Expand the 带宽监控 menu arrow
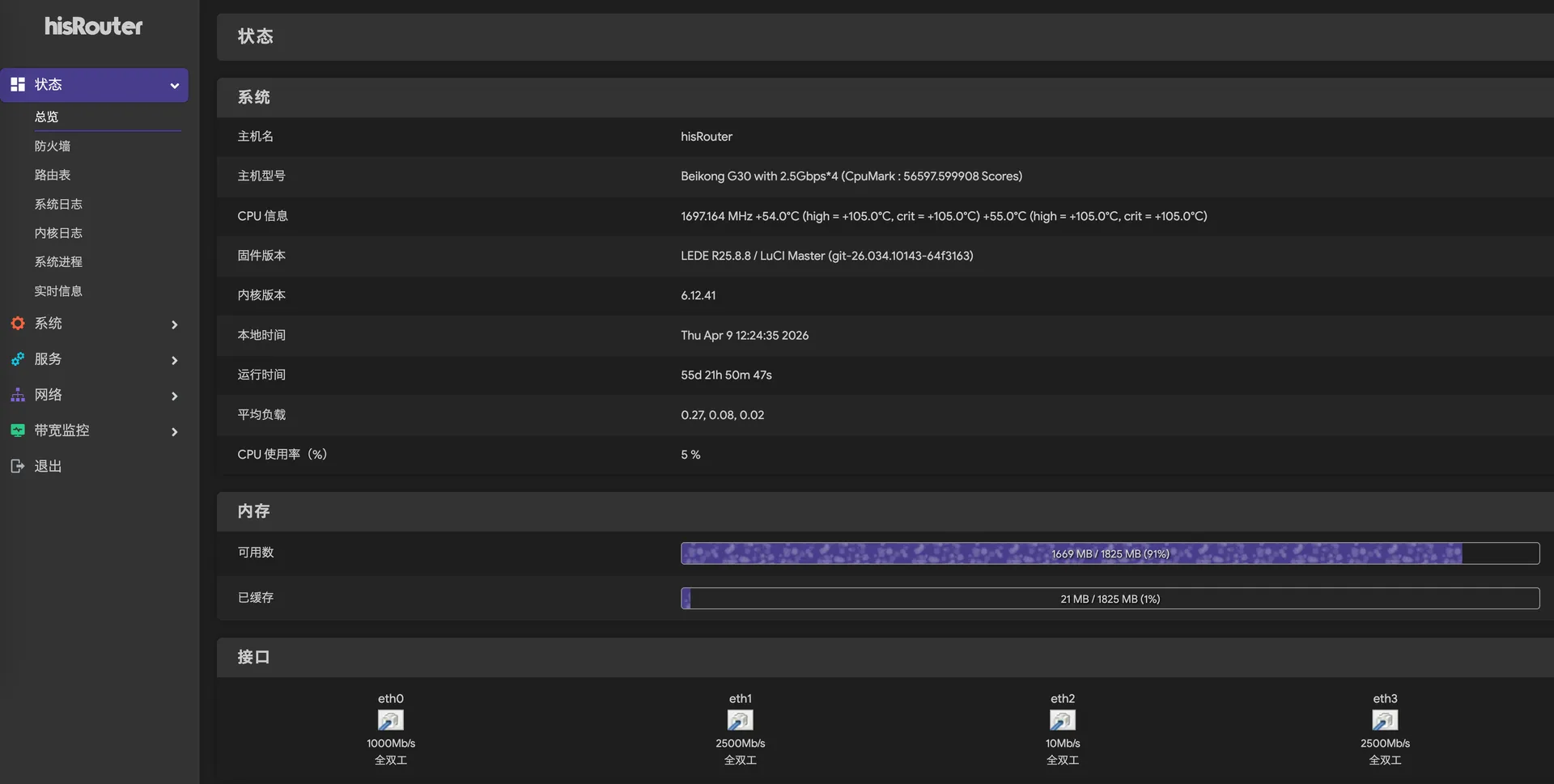1554x784 pixels. (174, 431)
